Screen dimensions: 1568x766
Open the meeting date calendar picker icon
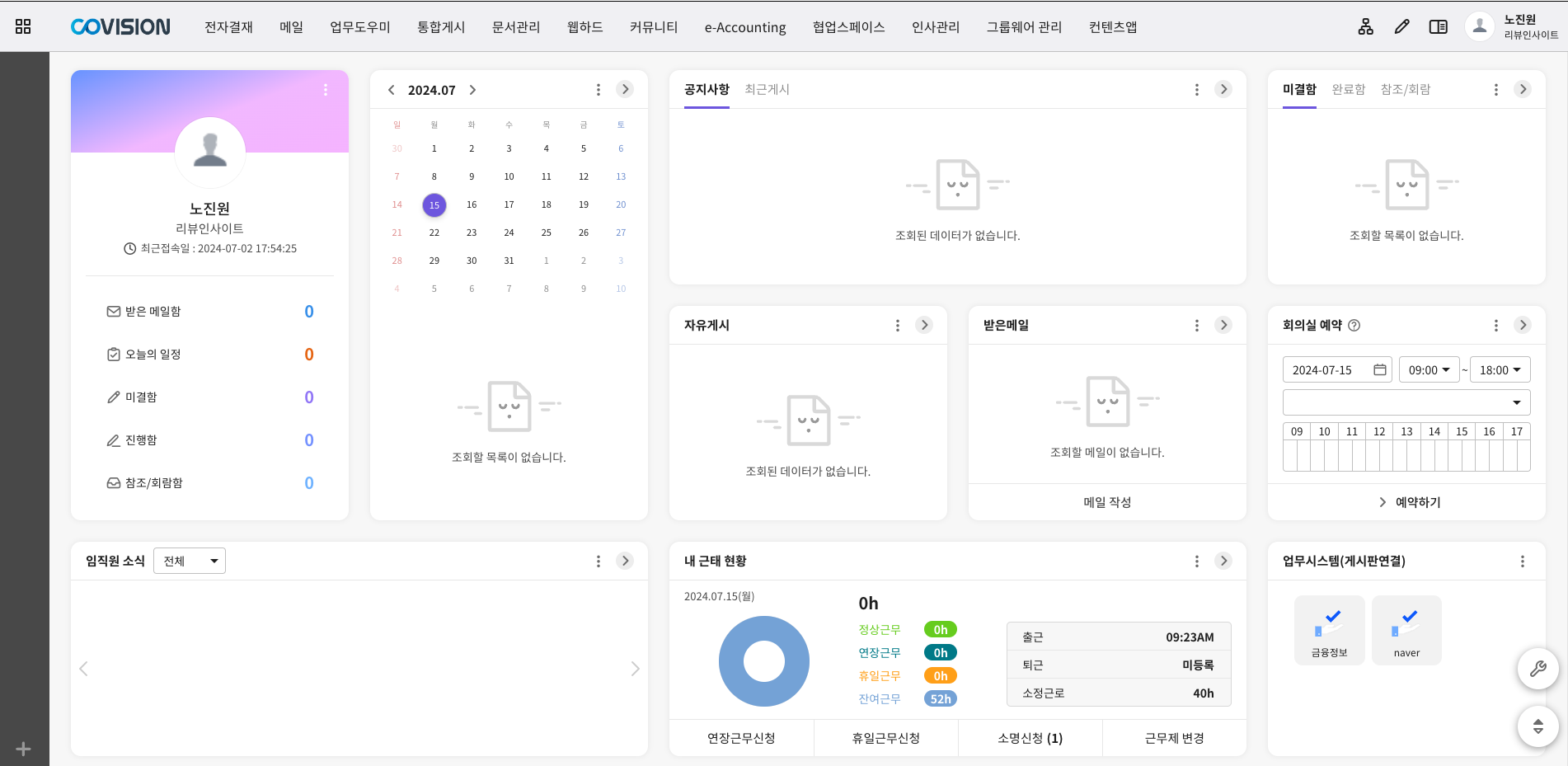click(x=1379, y=369)
